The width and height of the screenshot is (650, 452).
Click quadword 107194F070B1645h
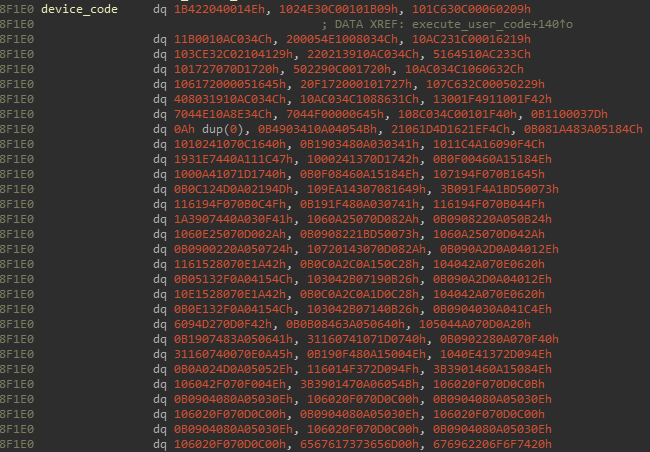point(489,174)
